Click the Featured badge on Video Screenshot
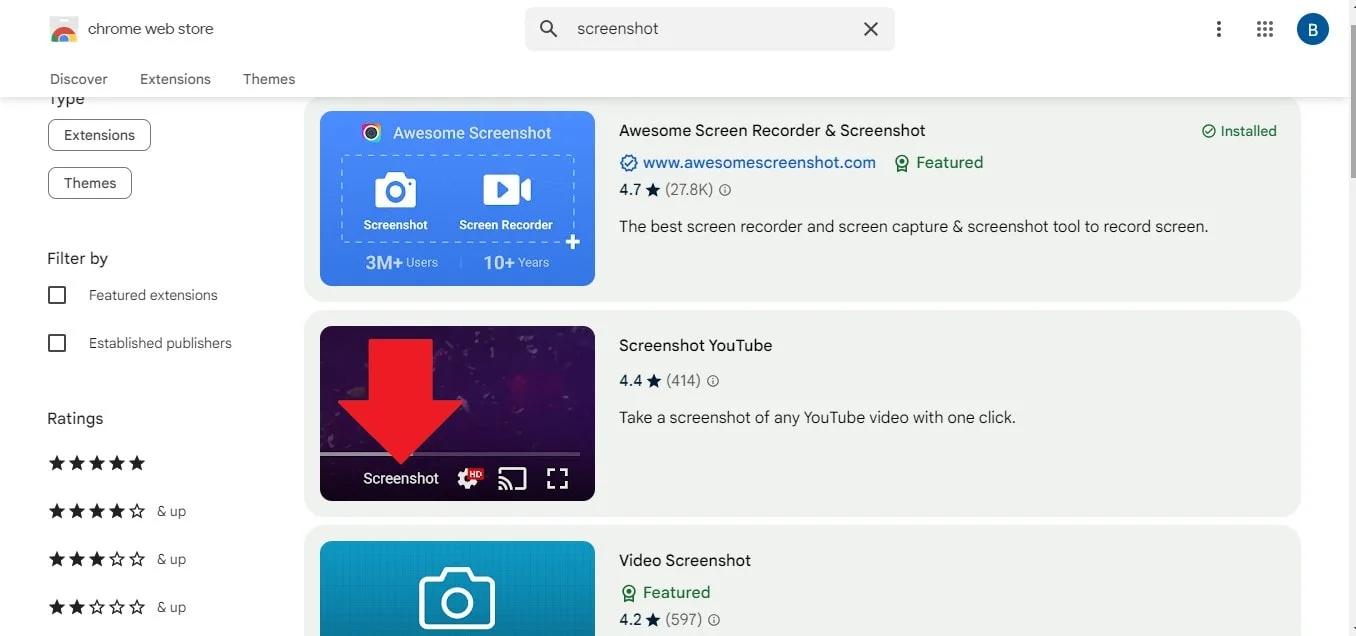1356x636 pixels. 665,592
